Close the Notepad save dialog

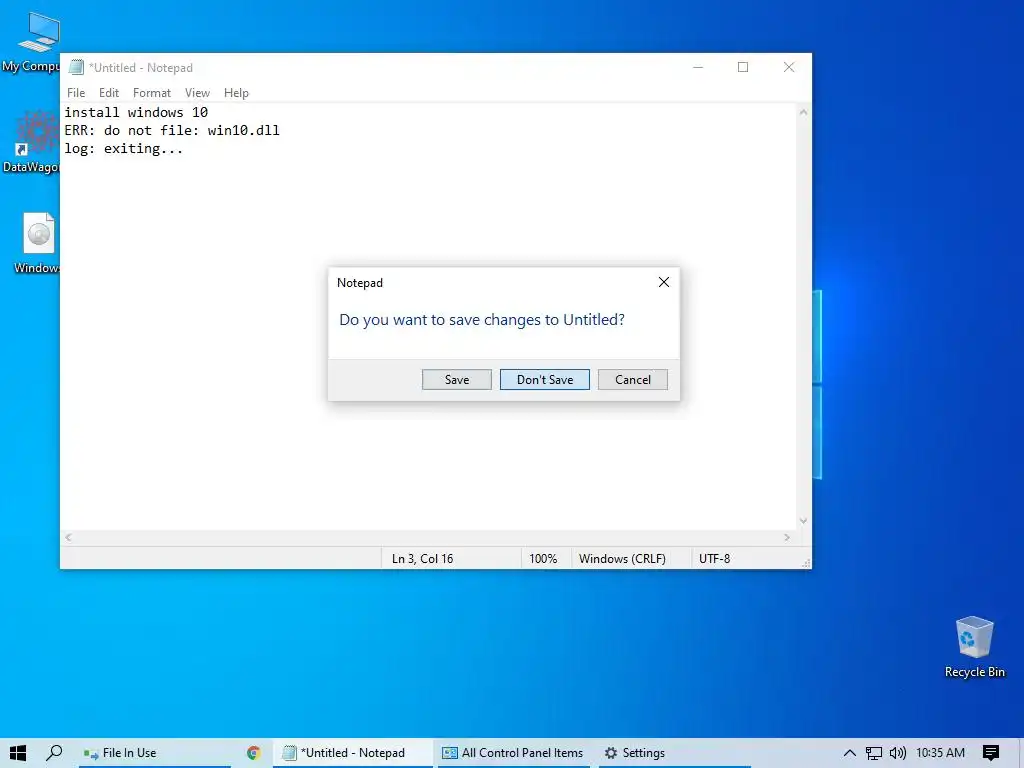664,282
